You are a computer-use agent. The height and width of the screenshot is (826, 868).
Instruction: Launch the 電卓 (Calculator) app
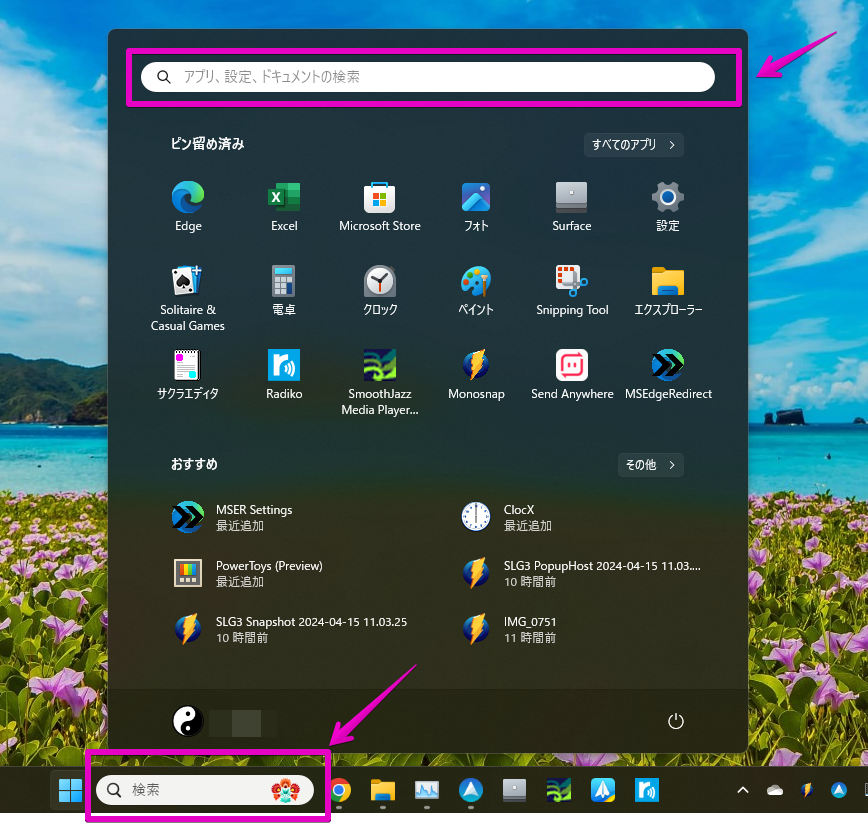click(x=284, y=290)
